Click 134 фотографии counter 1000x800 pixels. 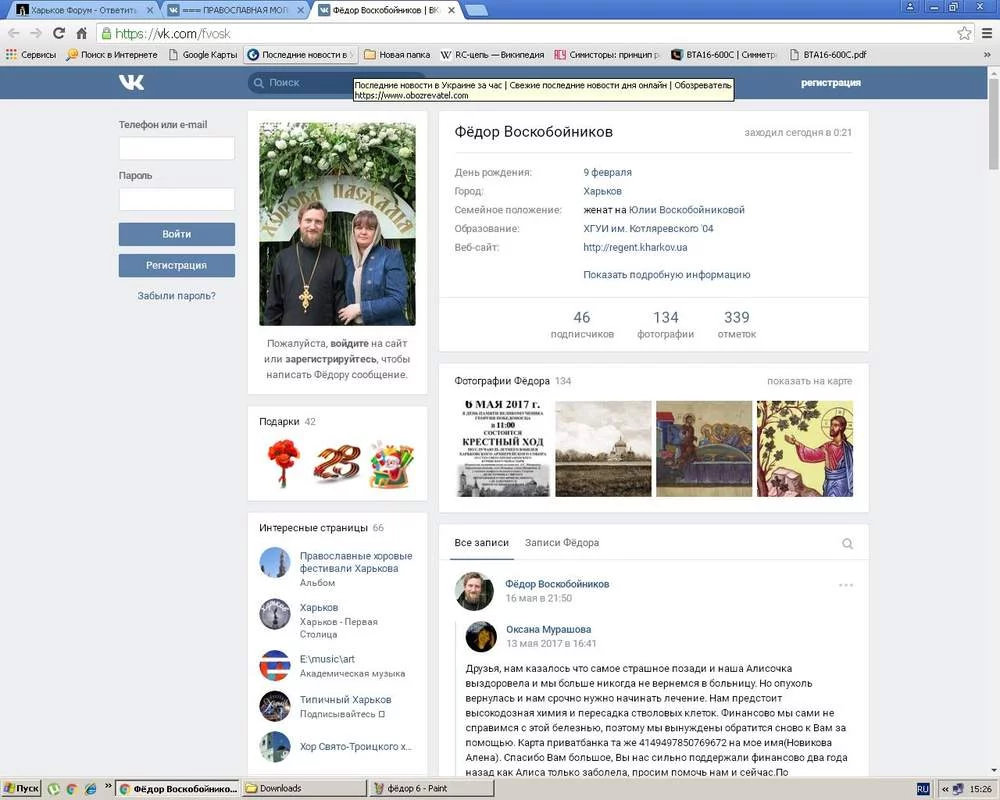tap(665, 324)
